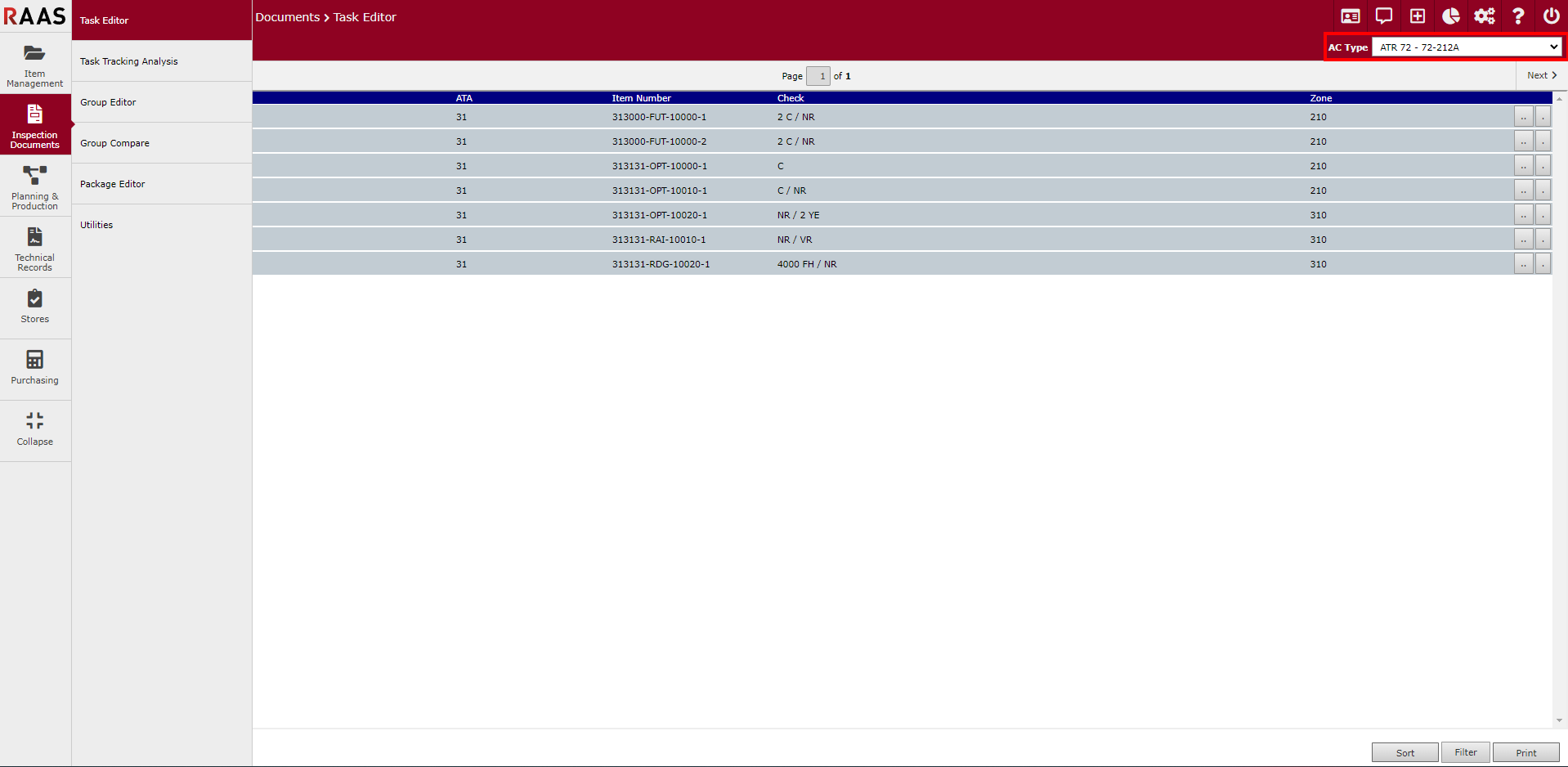1568x767 pixels.
Task: Click the help question mark icon
Action: (1518, 16)
